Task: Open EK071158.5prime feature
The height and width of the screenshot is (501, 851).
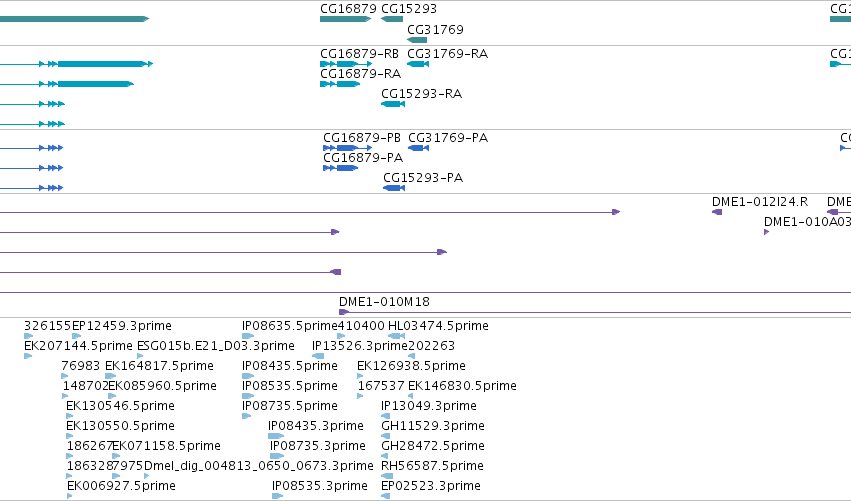Action: click(116, 456)
